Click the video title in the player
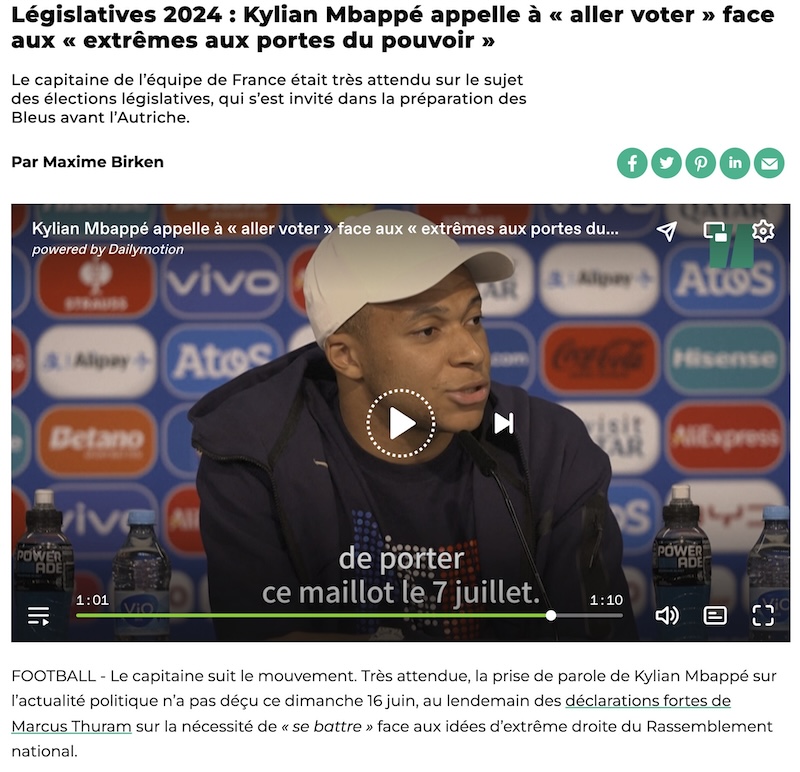This screenshot has height=772, width=800. click(325, 229)
